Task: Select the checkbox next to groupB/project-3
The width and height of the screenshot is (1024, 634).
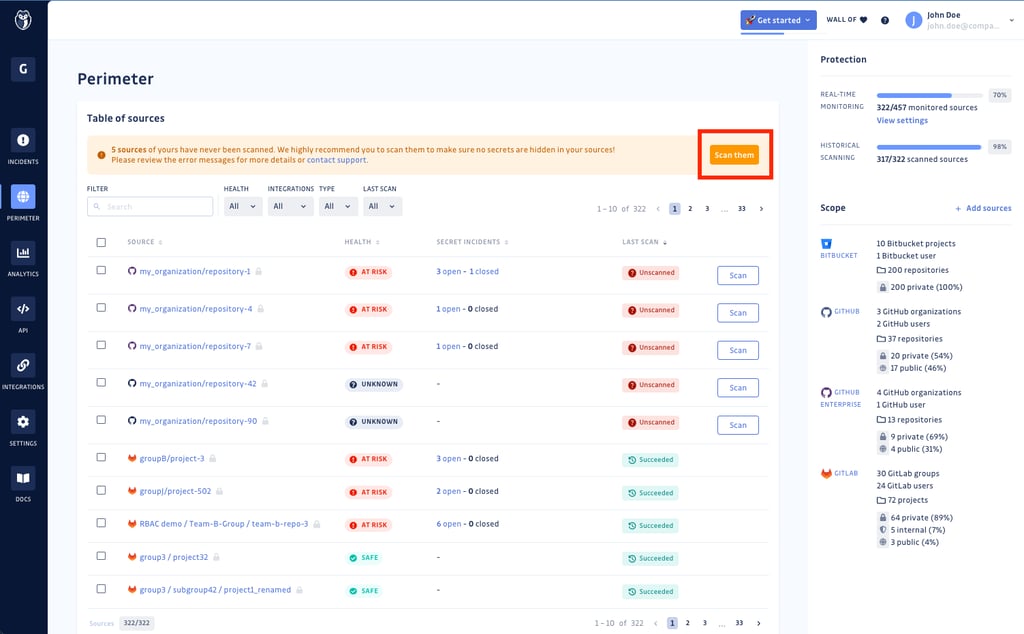Action: pos(100,458)
